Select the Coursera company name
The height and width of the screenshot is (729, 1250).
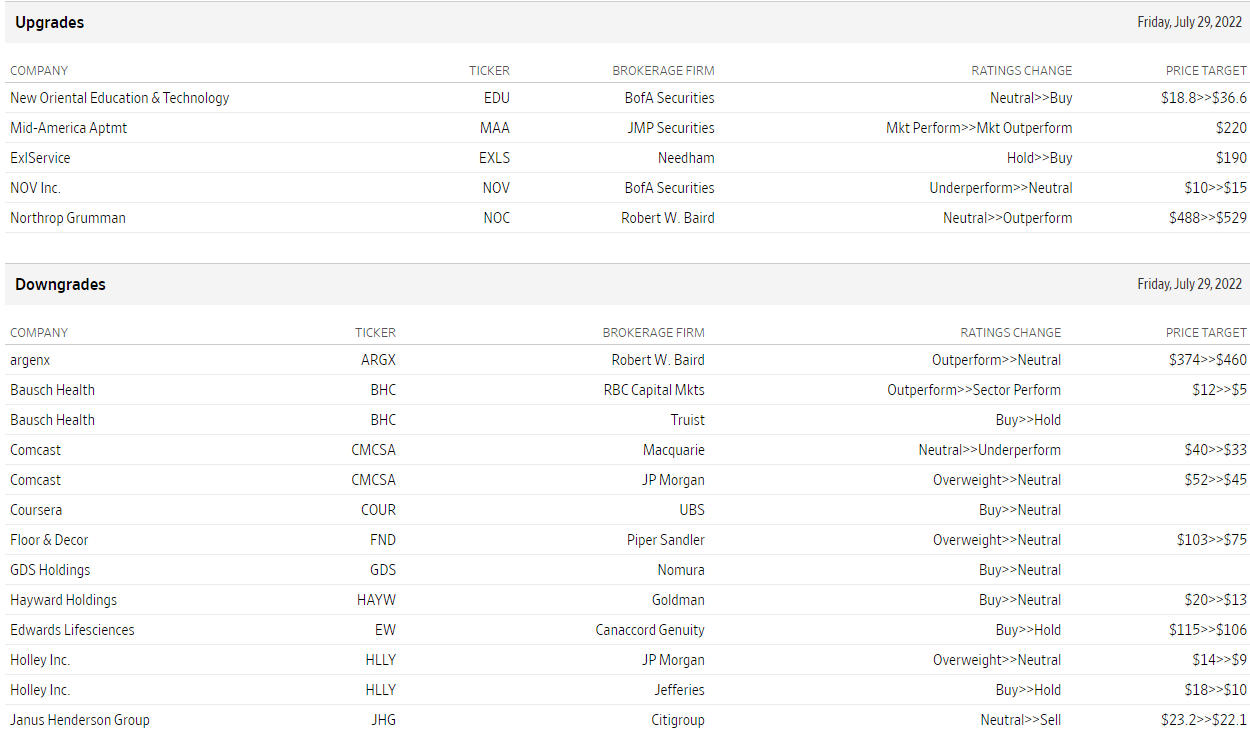click(36, 510)
